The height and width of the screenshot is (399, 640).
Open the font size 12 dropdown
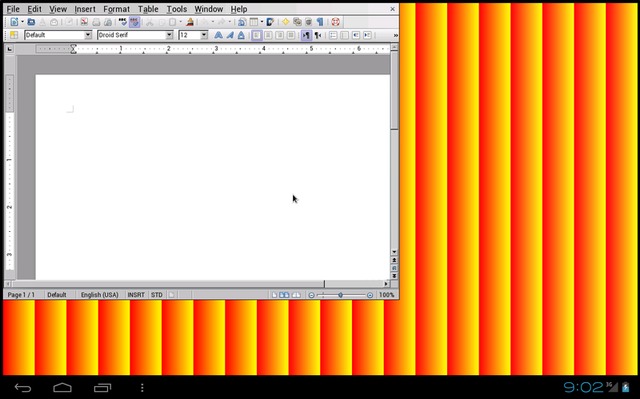[x=204, y=35]
